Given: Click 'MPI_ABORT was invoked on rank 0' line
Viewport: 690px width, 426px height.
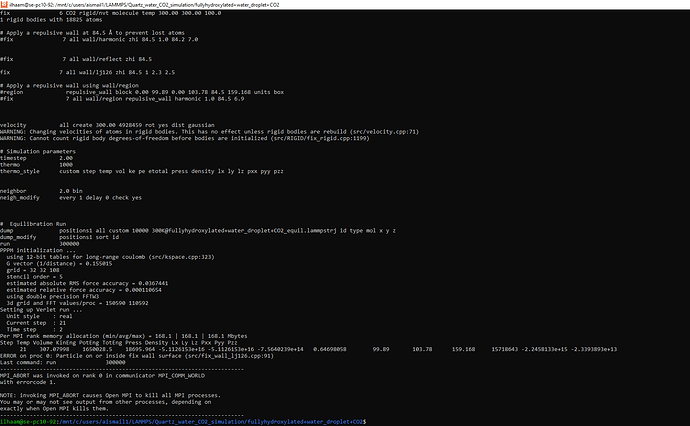Looking at the screenshot, I should point(103,376).
